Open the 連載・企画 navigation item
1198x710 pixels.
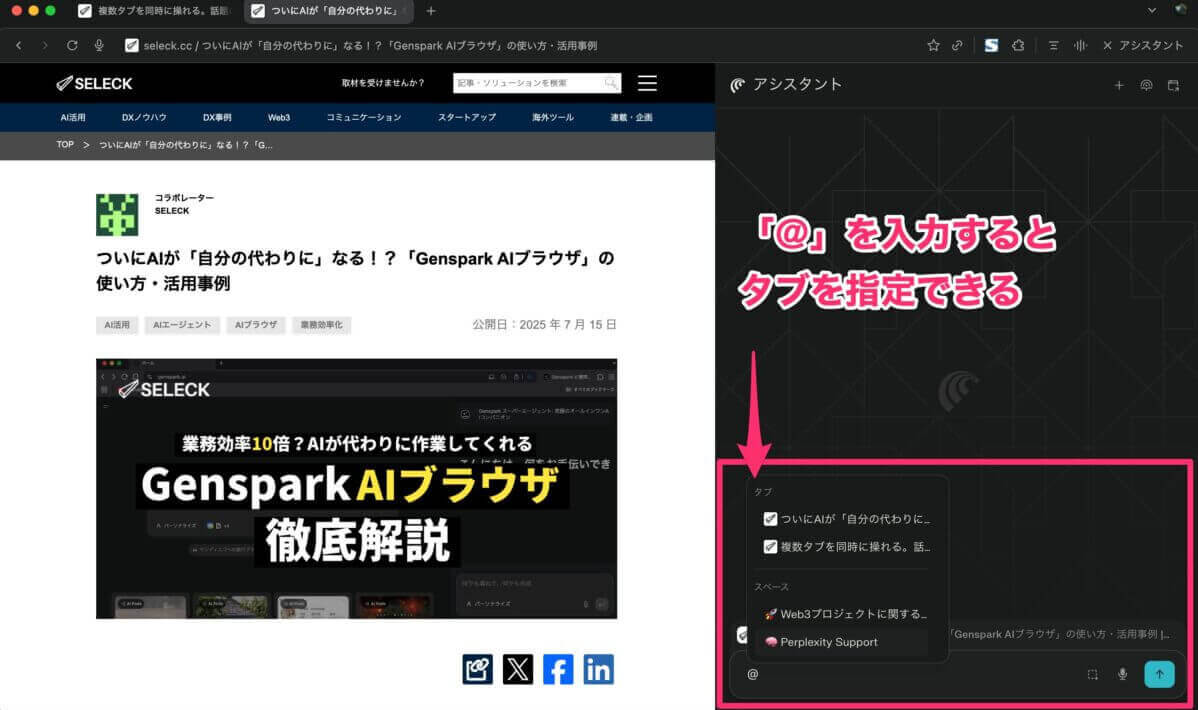[x=631, y=118]
